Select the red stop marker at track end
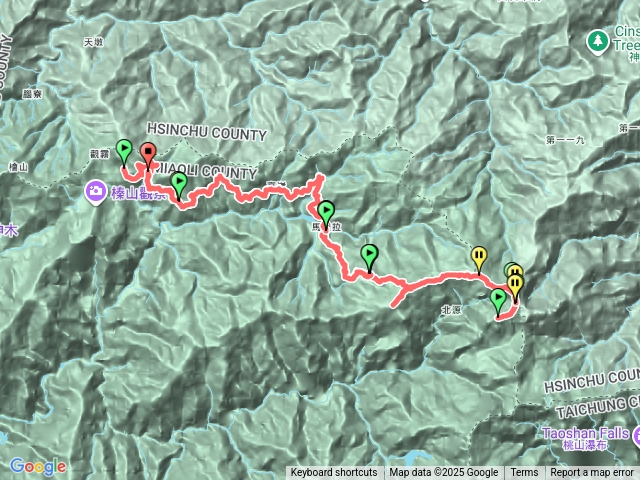 point(148,155)
